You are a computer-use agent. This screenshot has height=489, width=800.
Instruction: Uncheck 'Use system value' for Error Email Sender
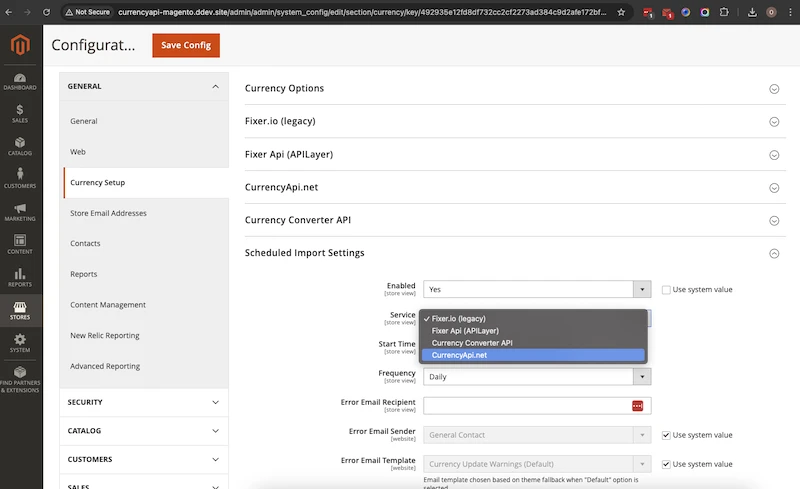666,435
